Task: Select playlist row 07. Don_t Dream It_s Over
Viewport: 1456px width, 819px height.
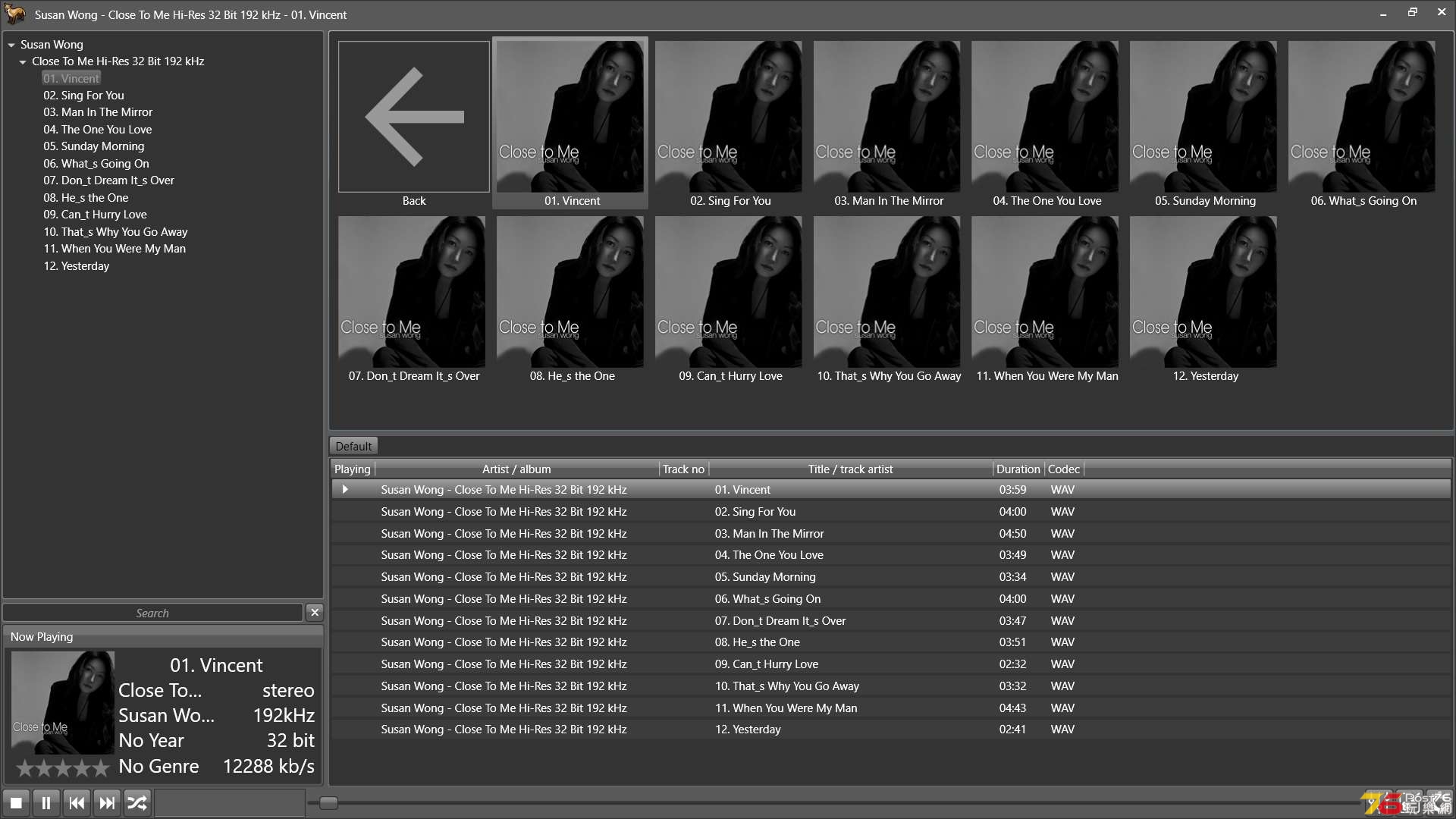Action: 891,621
